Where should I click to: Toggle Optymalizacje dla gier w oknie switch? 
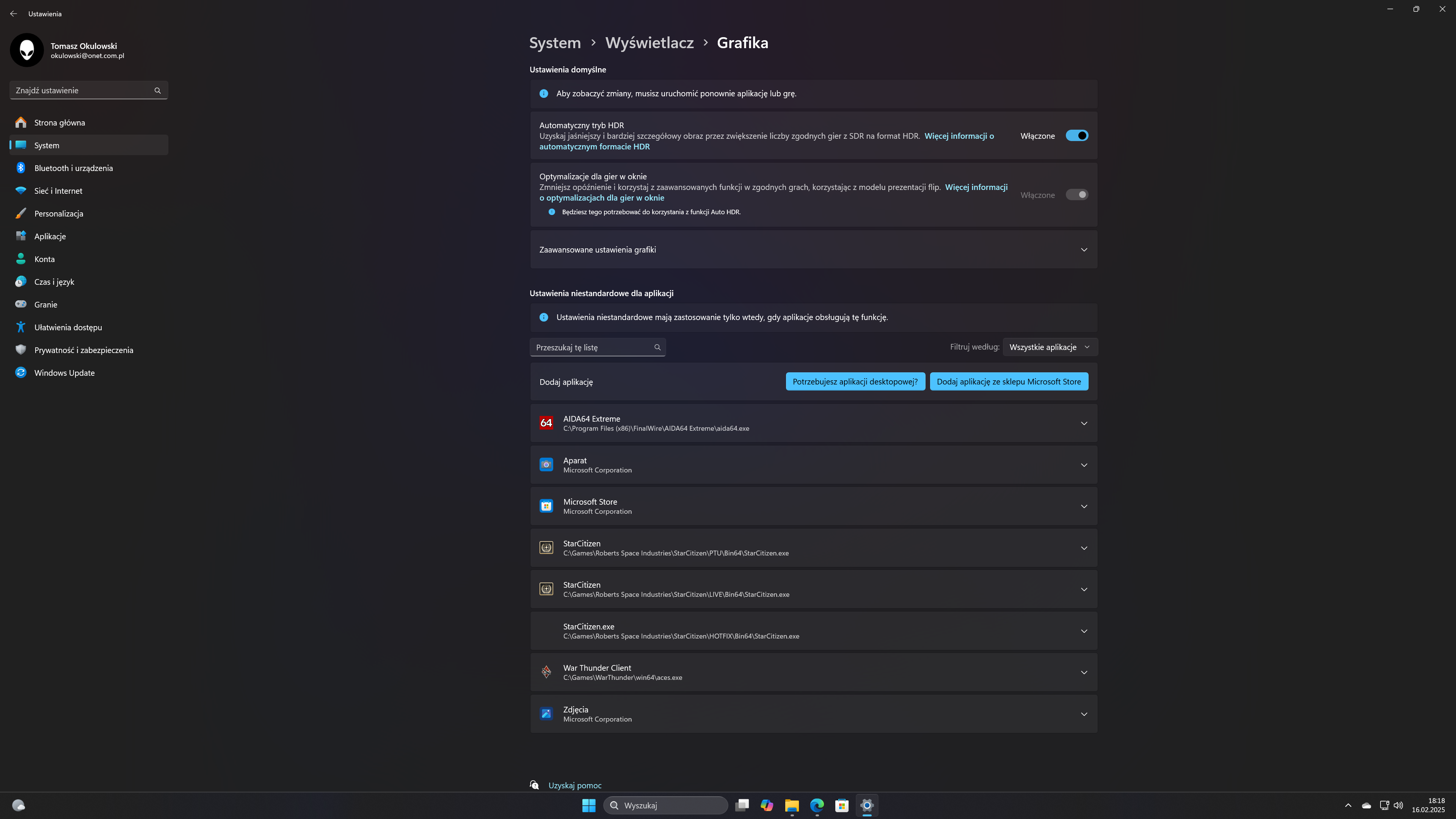(1076, 195)
